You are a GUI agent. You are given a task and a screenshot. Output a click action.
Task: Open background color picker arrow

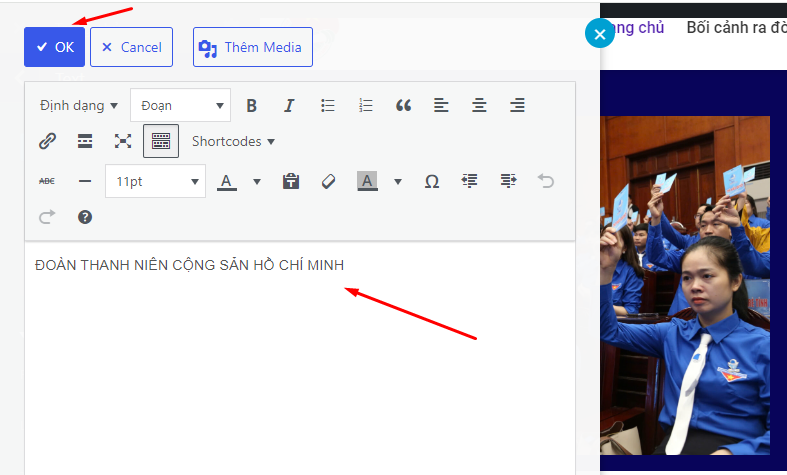tap(398, 182)
